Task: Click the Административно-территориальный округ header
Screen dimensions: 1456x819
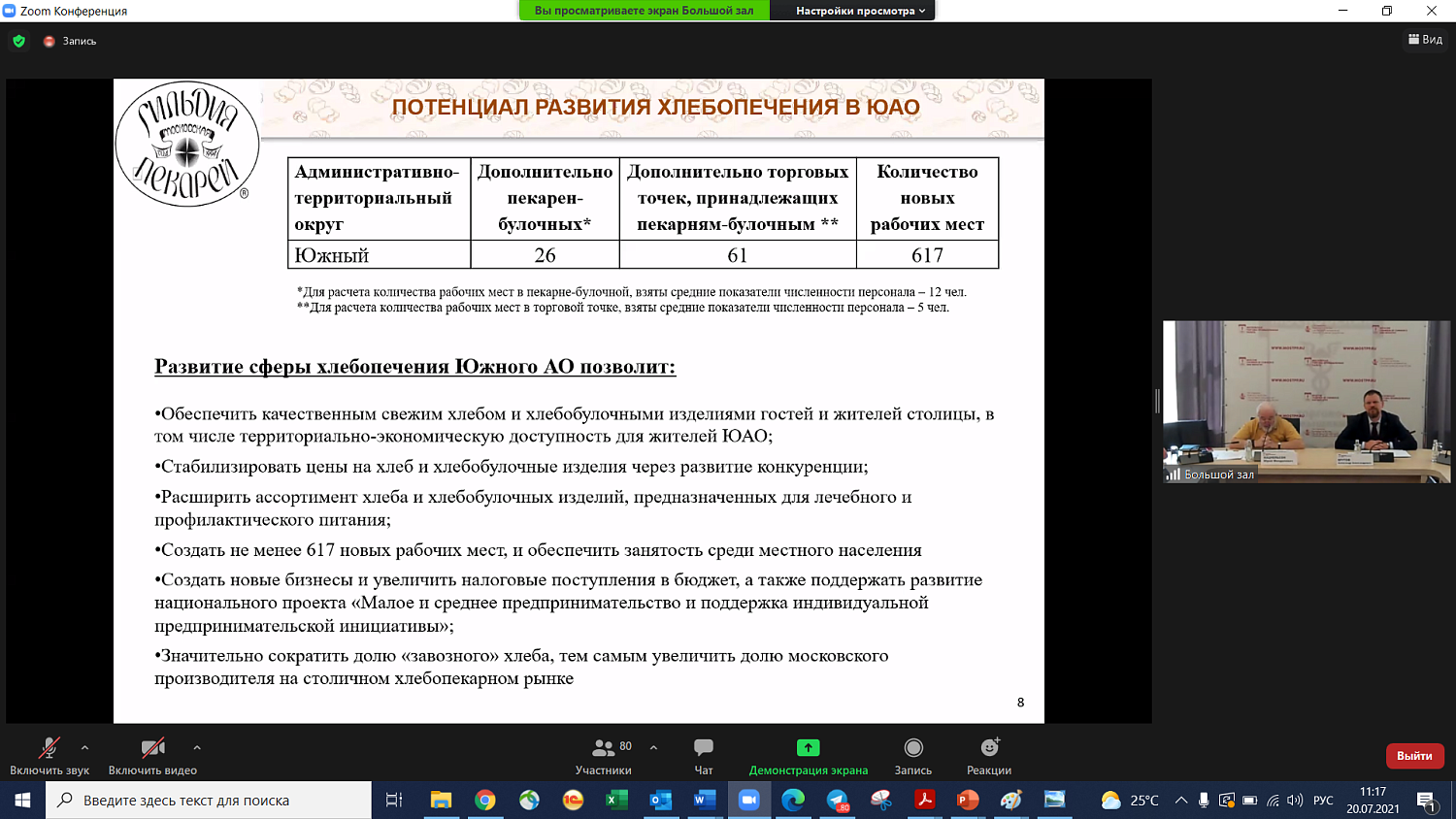Action: 380,198
